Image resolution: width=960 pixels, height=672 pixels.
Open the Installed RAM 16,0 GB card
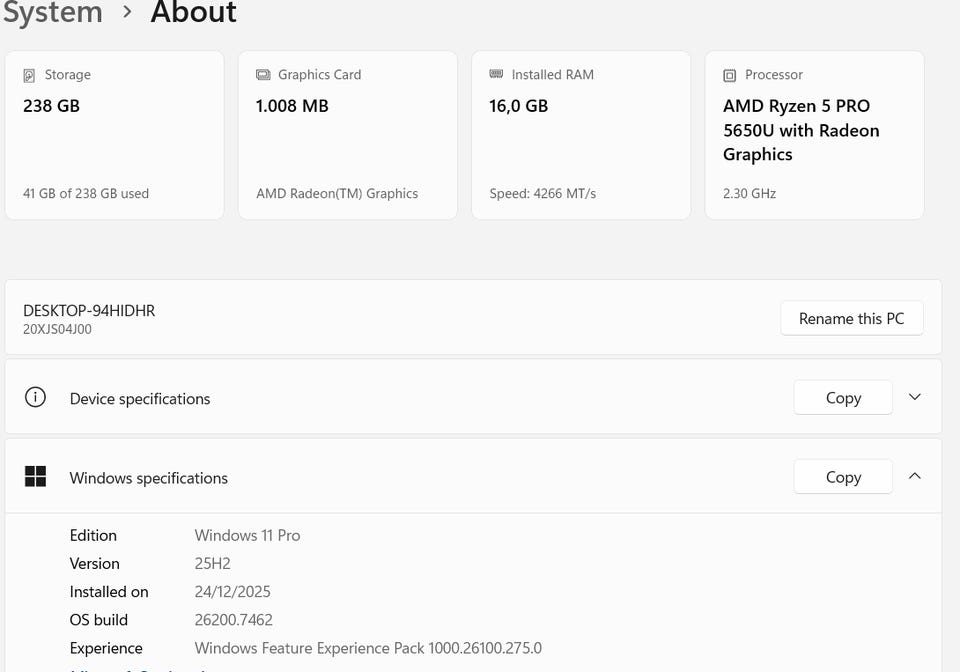pos(580,135)
